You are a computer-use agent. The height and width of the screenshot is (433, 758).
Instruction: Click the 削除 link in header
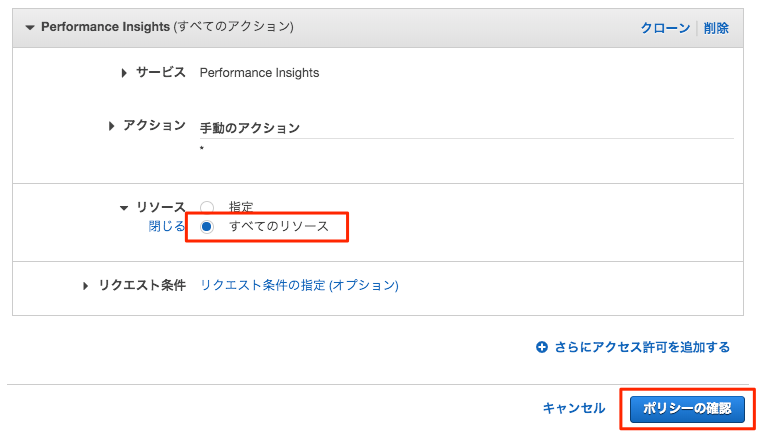716,28
